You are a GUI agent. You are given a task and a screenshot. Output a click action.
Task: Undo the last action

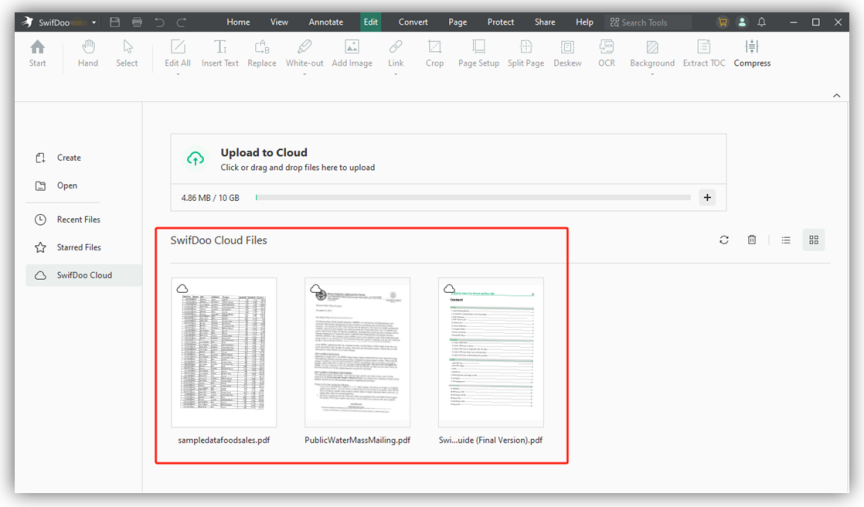coord(159,22)
